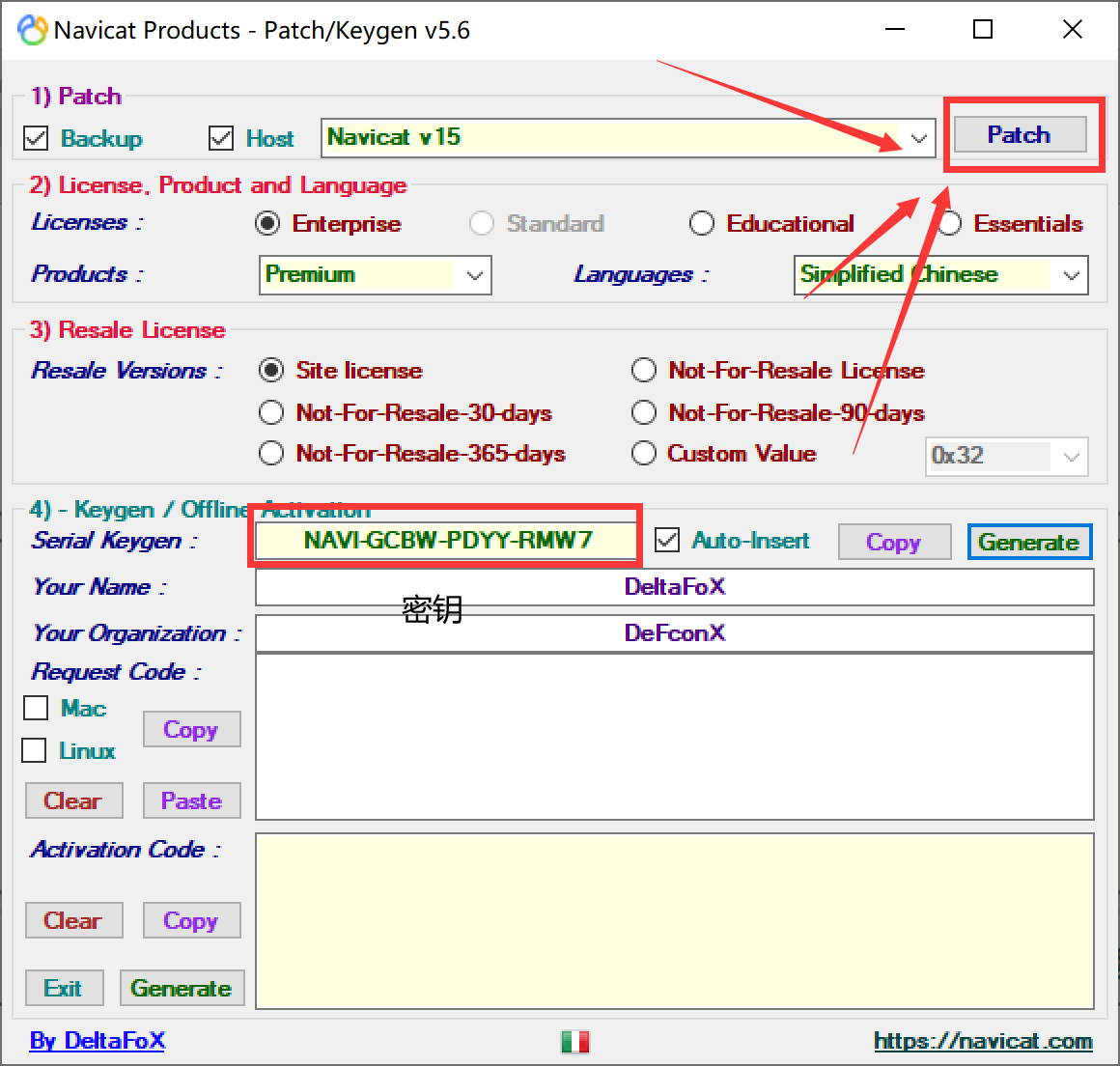Open the https://navicat.com link
The width and height of the screenshot is (1120, 1066).
click(x=983, y=1041)
